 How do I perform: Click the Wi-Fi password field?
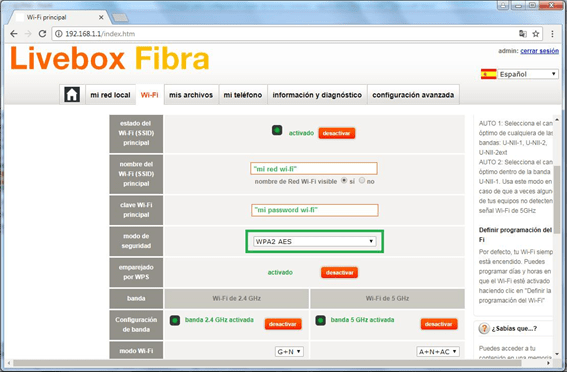(x=315, y=210)
